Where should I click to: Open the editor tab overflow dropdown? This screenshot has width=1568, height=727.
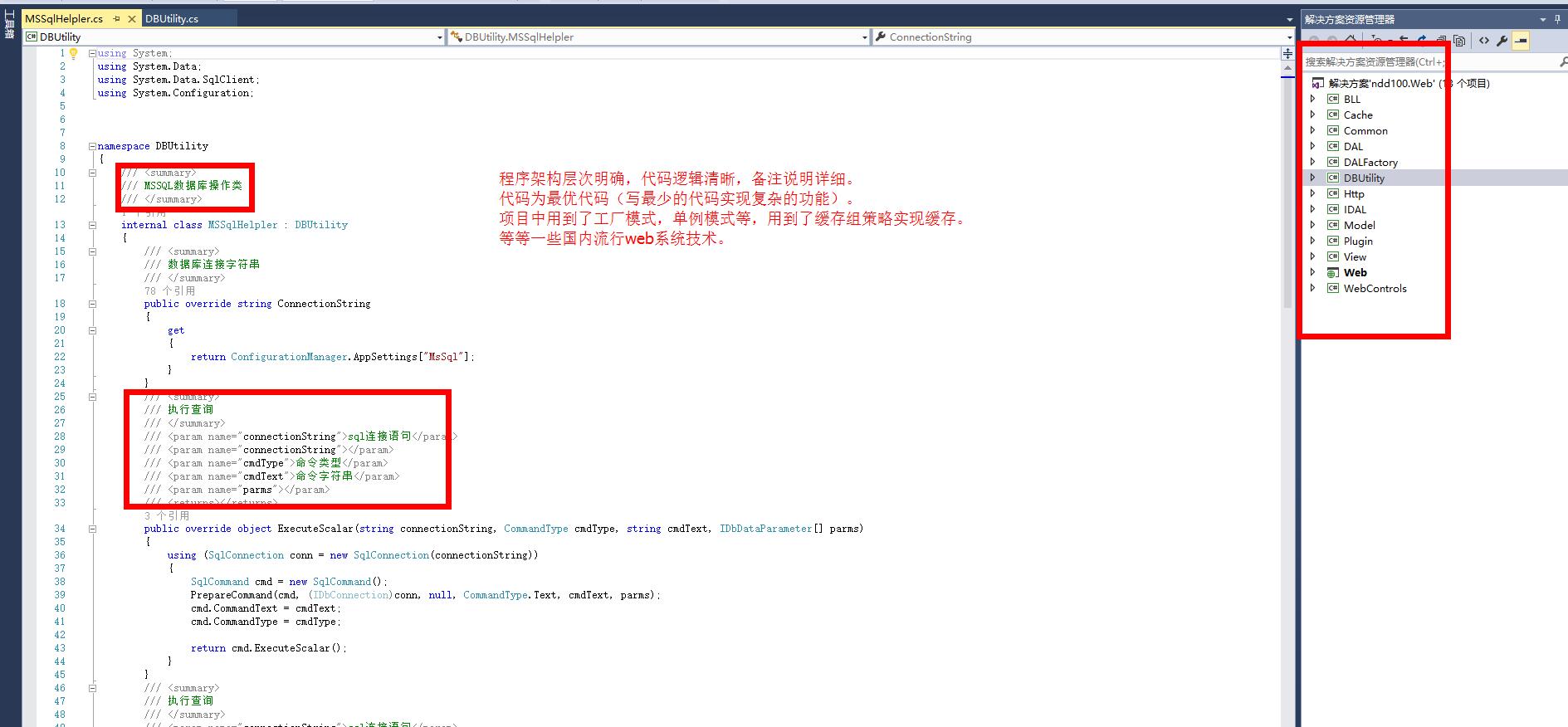pyautogui.click(x=1289, y=19)
